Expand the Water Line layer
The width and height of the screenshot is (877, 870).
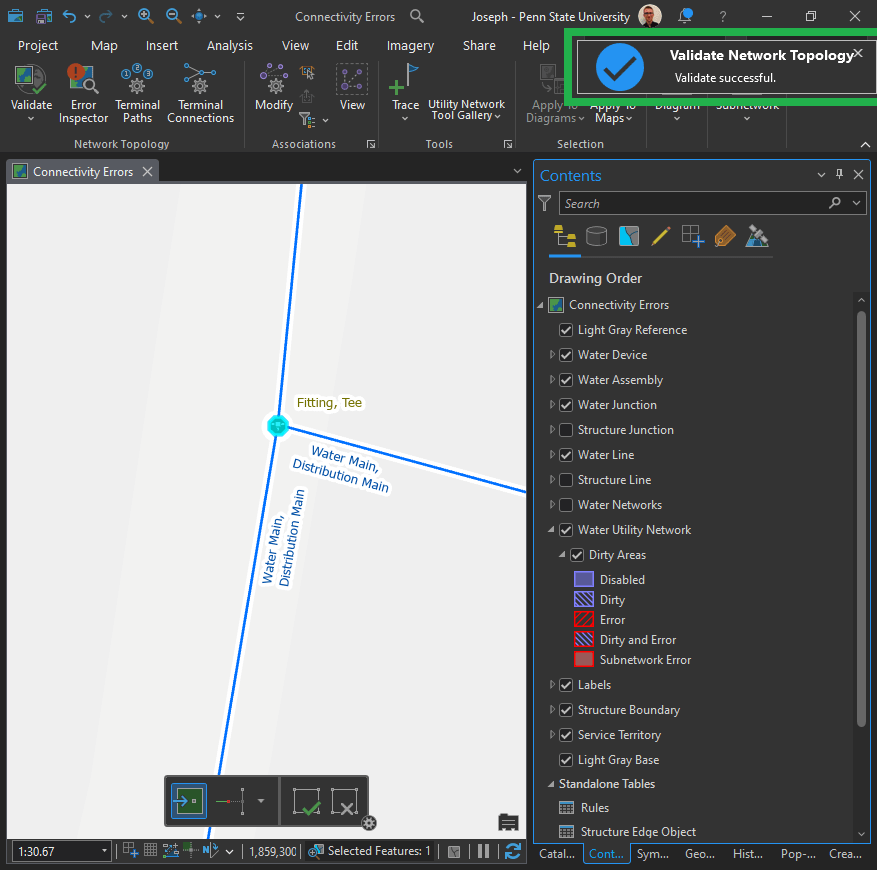click(552, 455)
